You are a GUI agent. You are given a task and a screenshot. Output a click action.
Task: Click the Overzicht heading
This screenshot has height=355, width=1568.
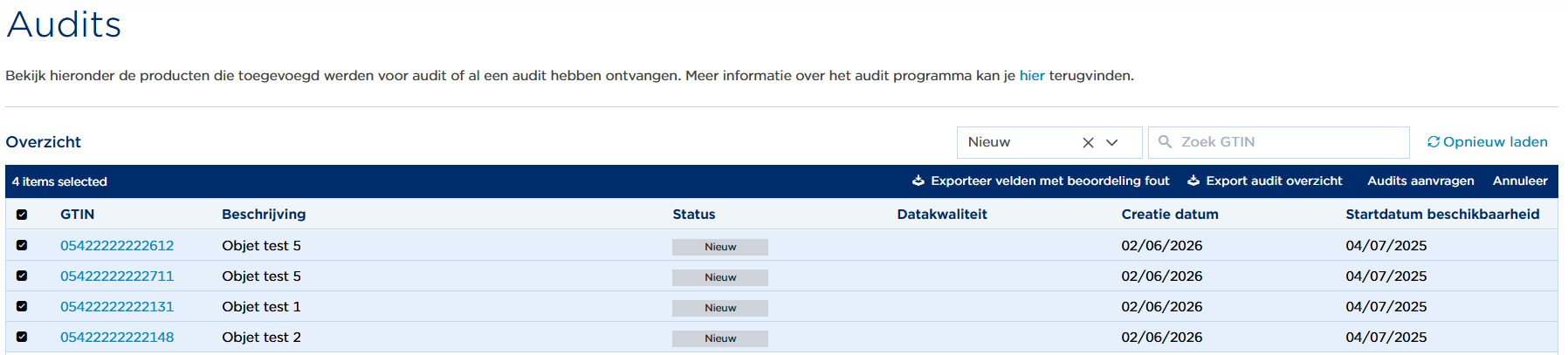[43, 142]
